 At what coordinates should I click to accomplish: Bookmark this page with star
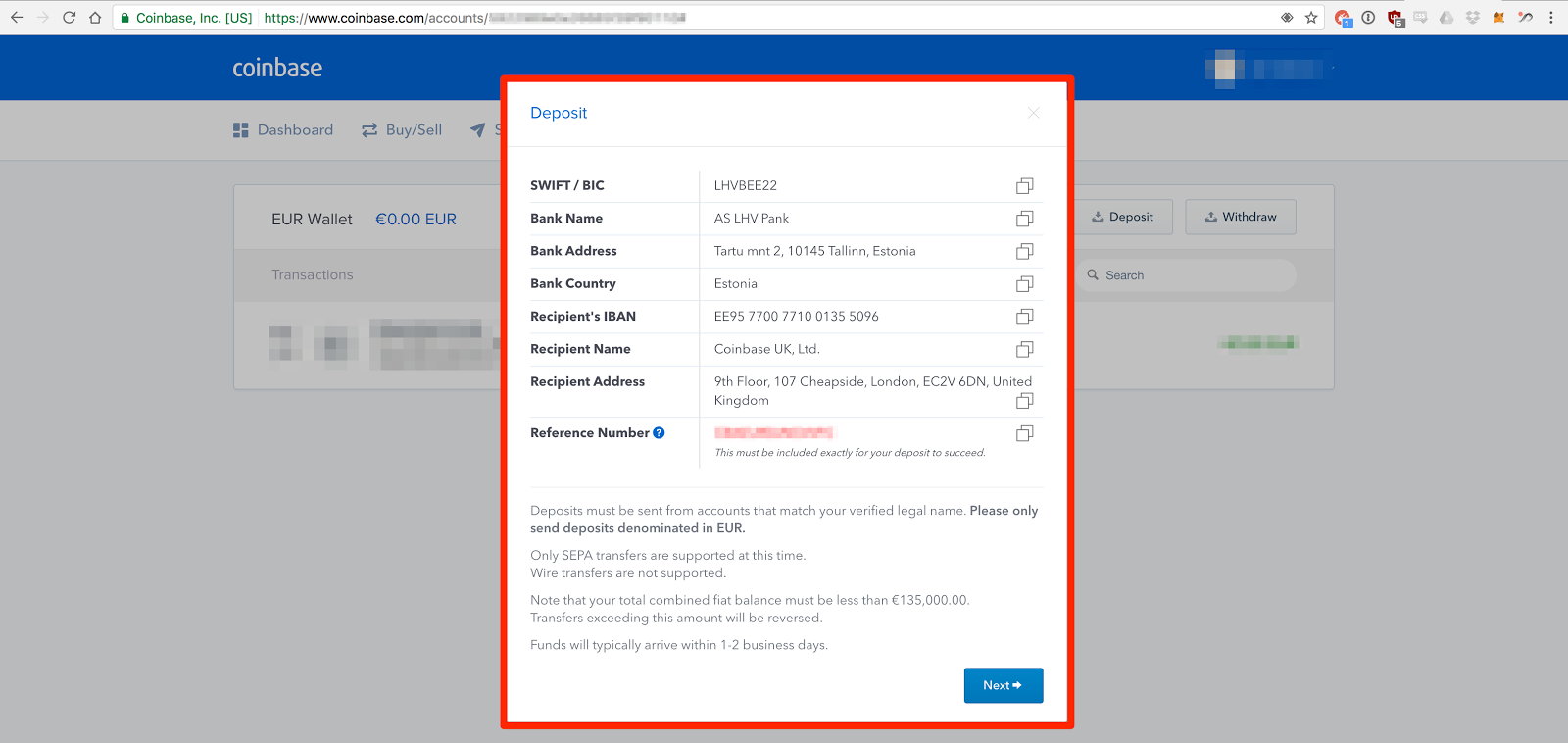tap(1311, 18)
